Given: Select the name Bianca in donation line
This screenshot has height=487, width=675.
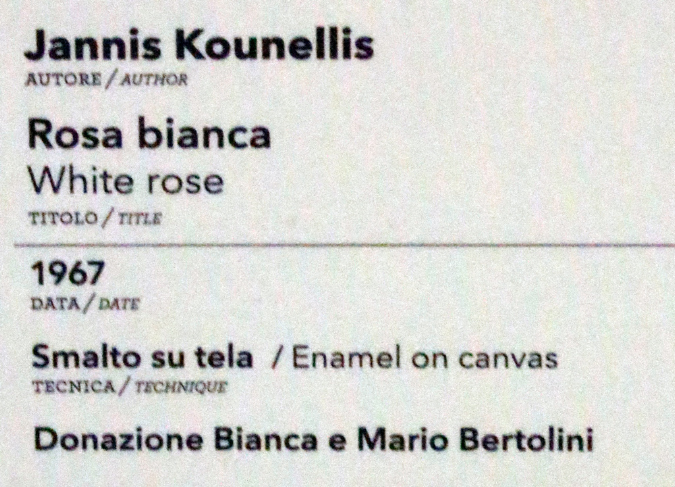Looking at the screenshot, I should pos(266,440).
